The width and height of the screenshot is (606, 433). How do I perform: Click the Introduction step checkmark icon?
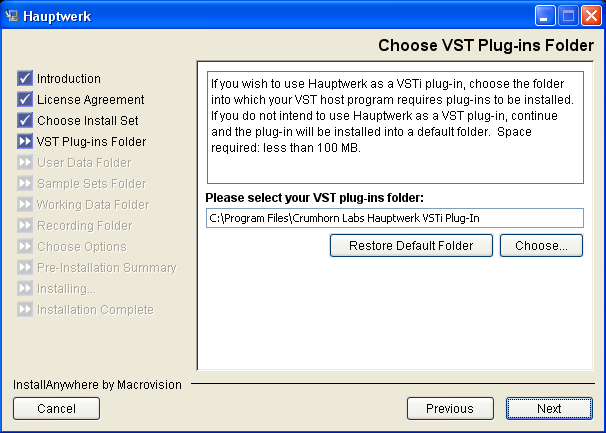pyautogui.click(x=25, y=78)
